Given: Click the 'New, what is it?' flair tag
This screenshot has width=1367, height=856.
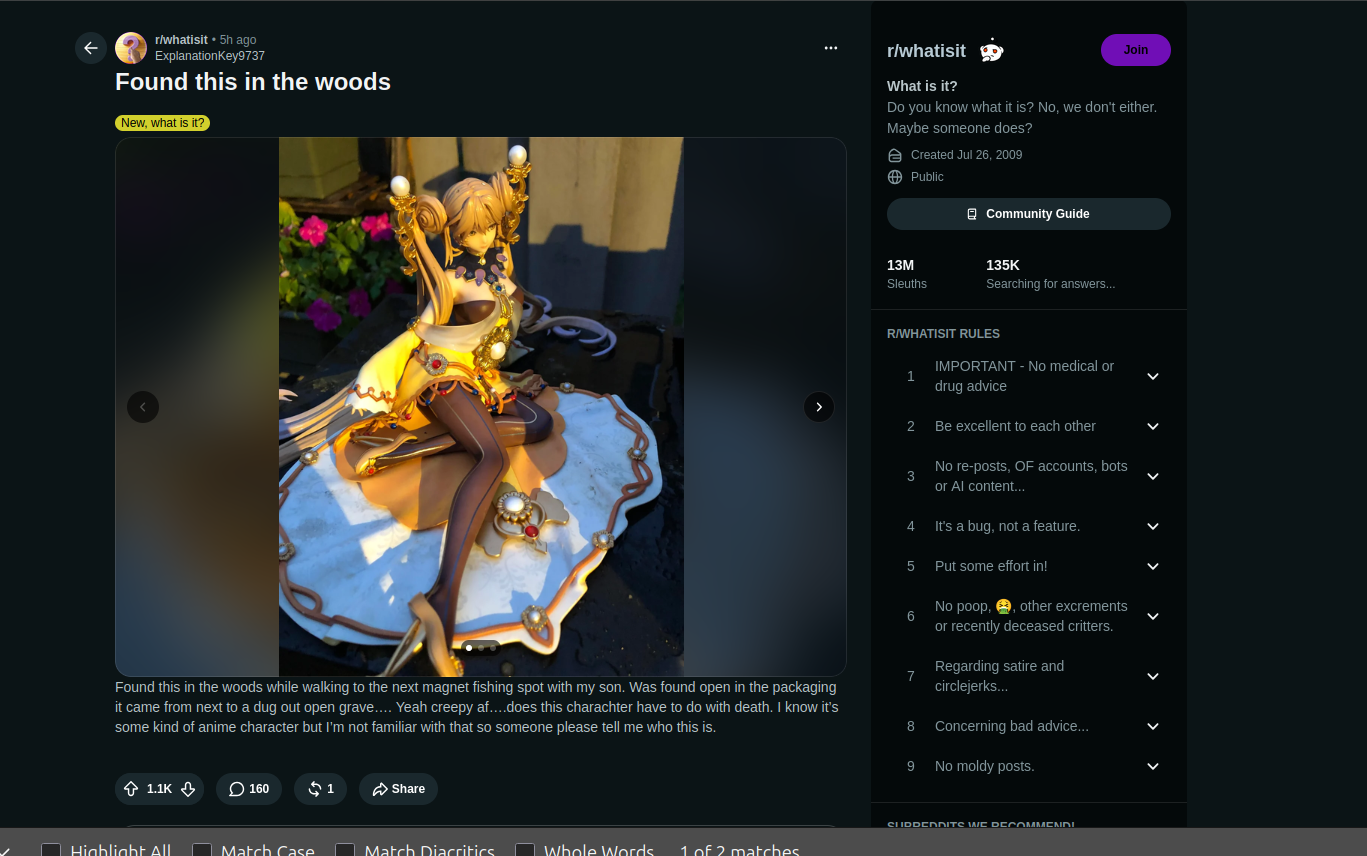Looking at the screenshot, I should [x=162, y=123].
